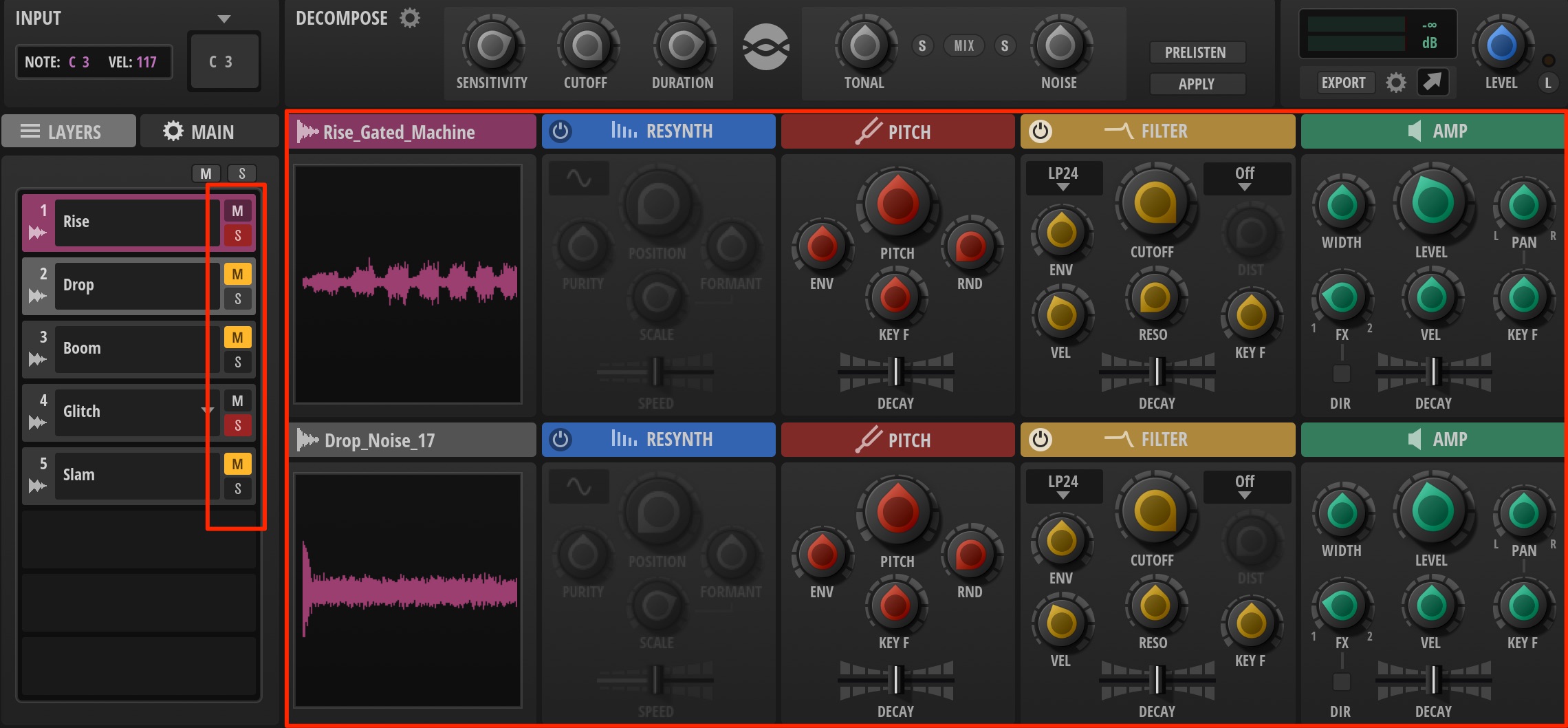1568x728 pixels.
Task: Open the LP24 filter type dropdown in first row
Action: pos(1063,178)
